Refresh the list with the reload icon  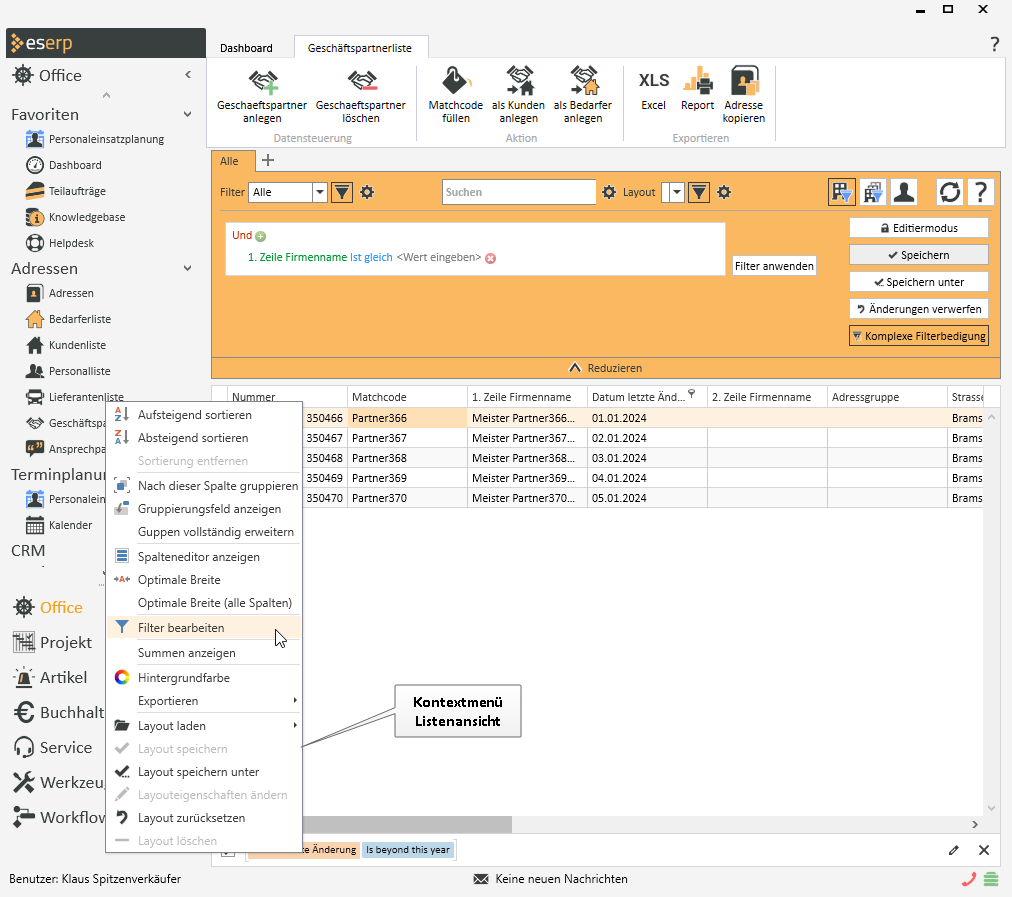click(x=949, y=192)
